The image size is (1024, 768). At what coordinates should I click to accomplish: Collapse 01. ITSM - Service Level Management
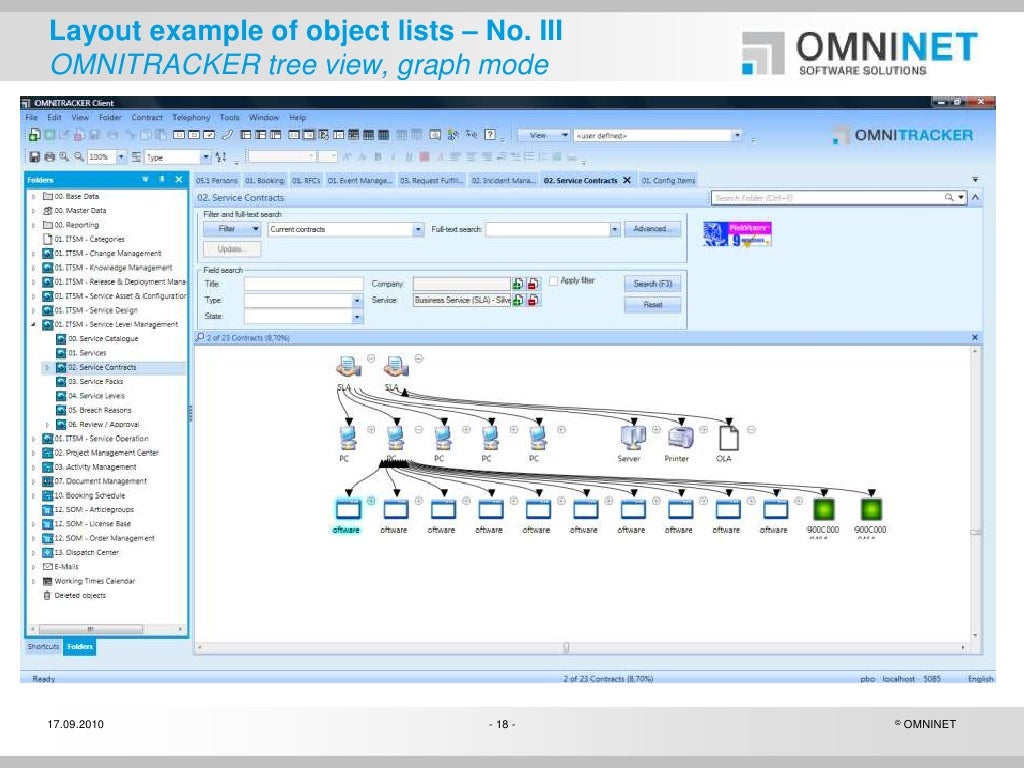[33, 324]
